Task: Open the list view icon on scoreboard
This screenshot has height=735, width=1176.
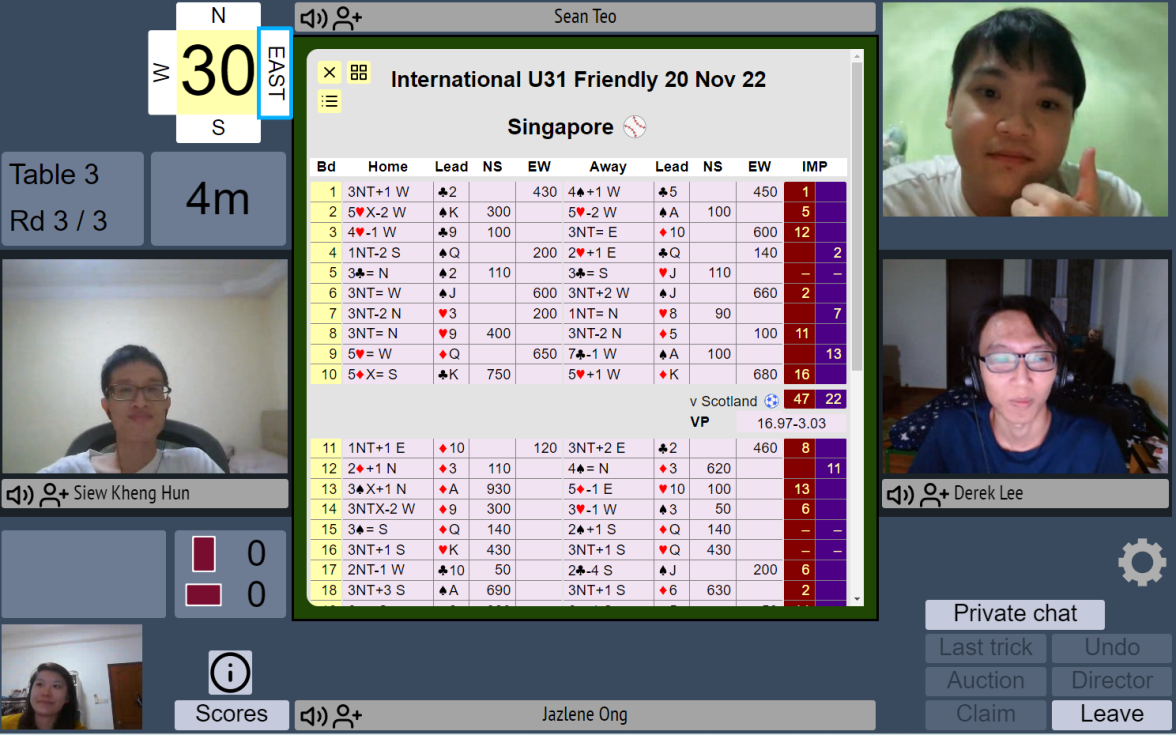Action: tap(329, 101)
